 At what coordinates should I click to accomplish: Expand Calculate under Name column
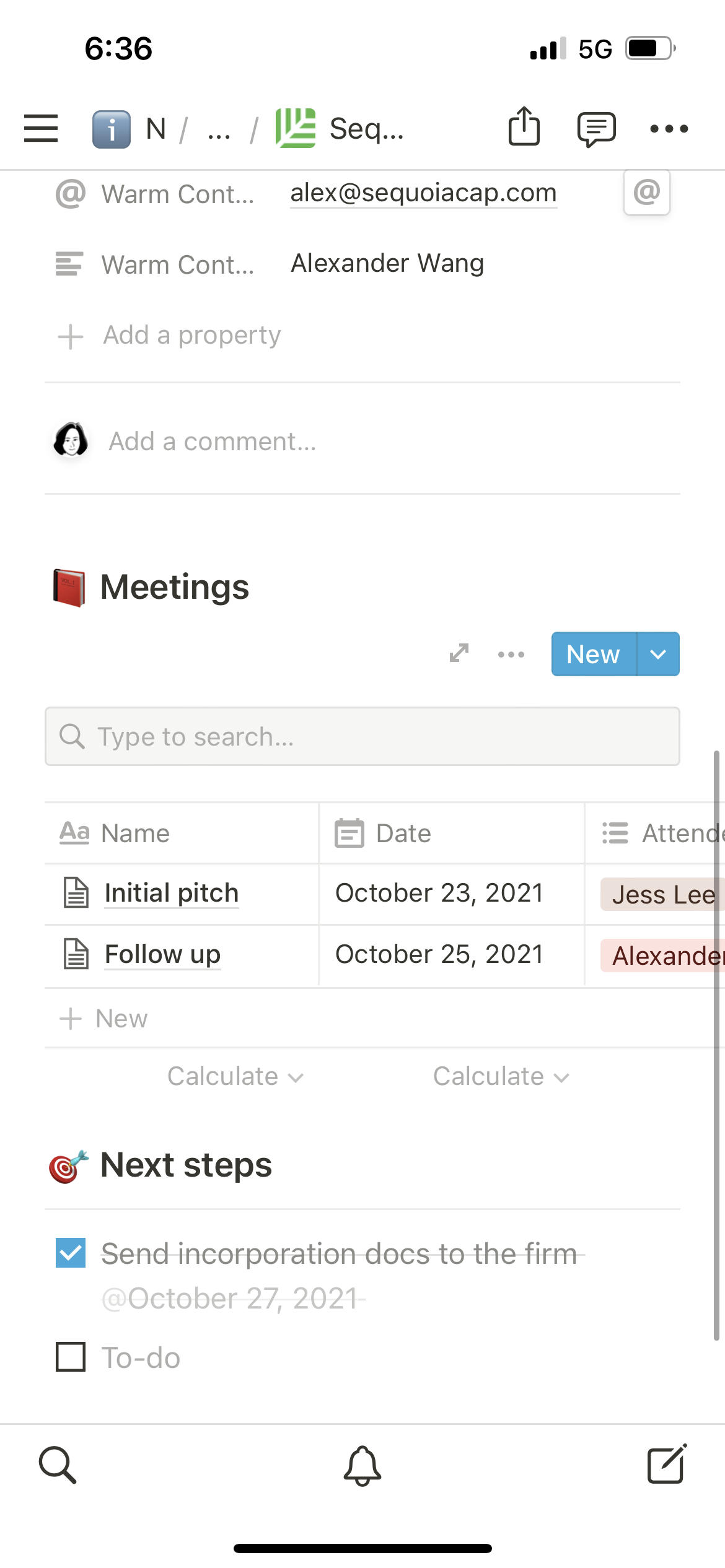[x=235, y=1076]
